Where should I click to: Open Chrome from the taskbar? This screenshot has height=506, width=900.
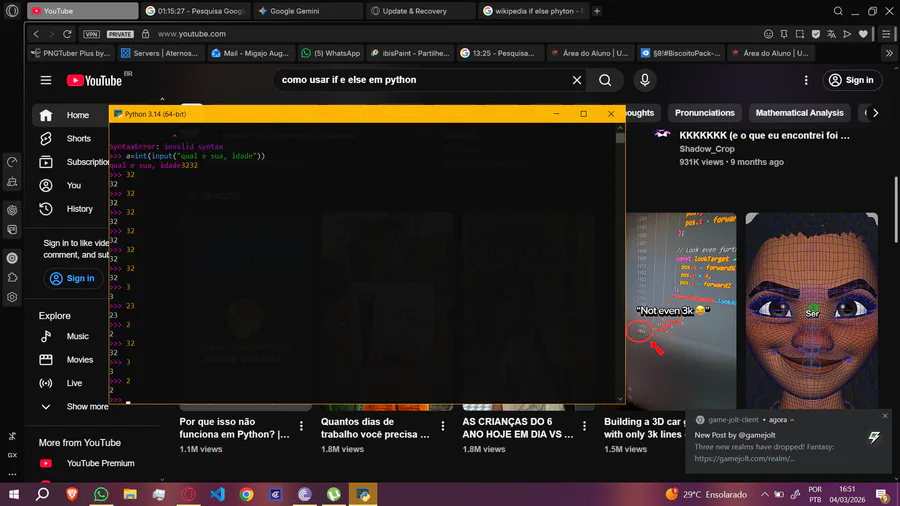[247, 495]
